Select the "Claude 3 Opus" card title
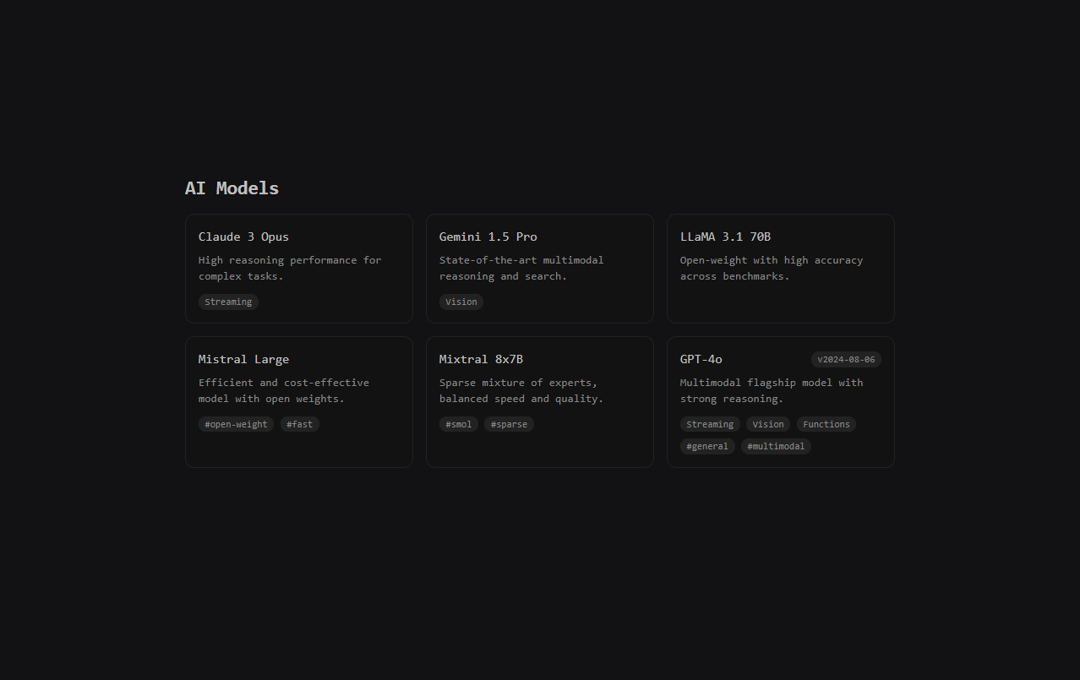 (243, 236)
